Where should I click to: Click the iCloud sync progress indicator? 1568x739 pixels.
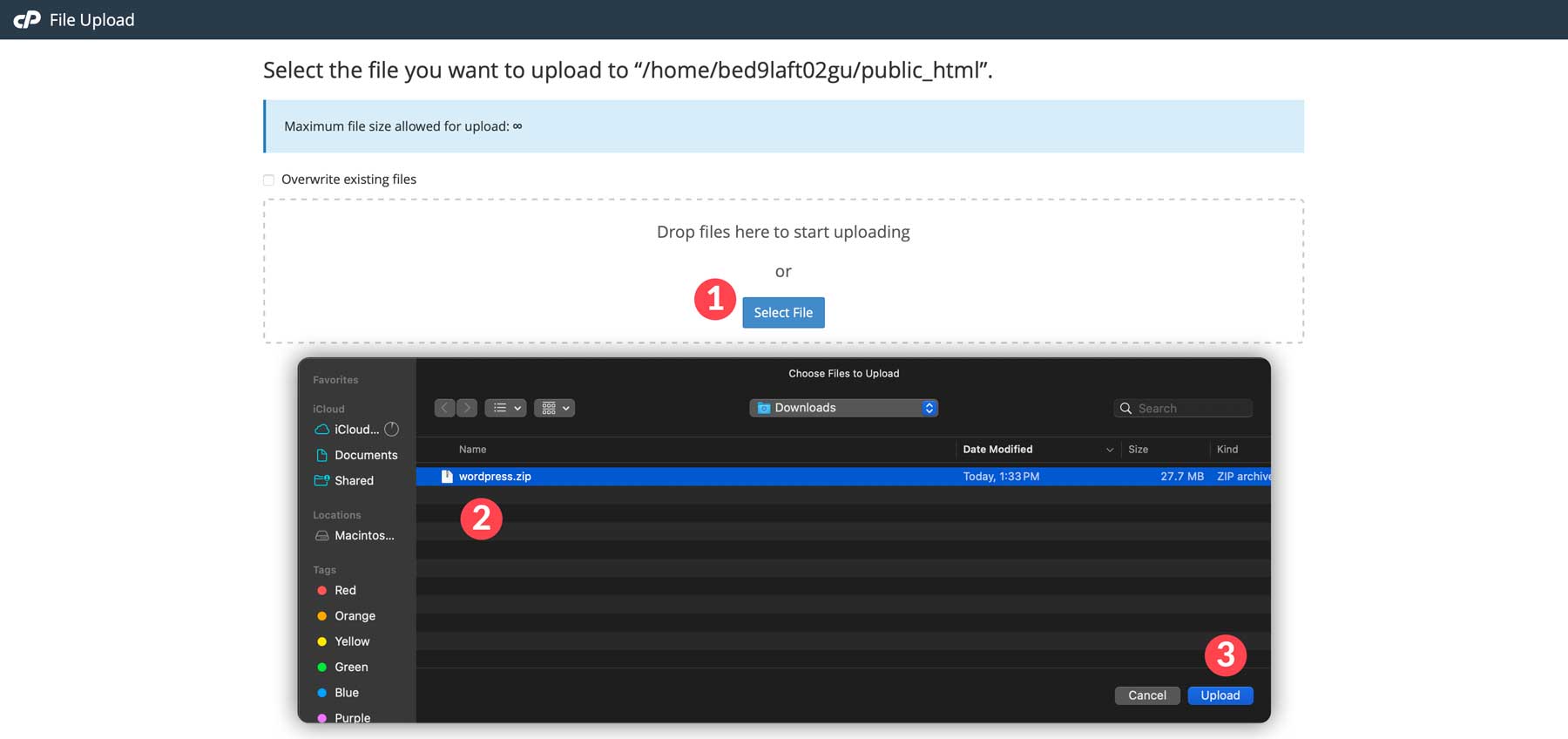[392, 429]
